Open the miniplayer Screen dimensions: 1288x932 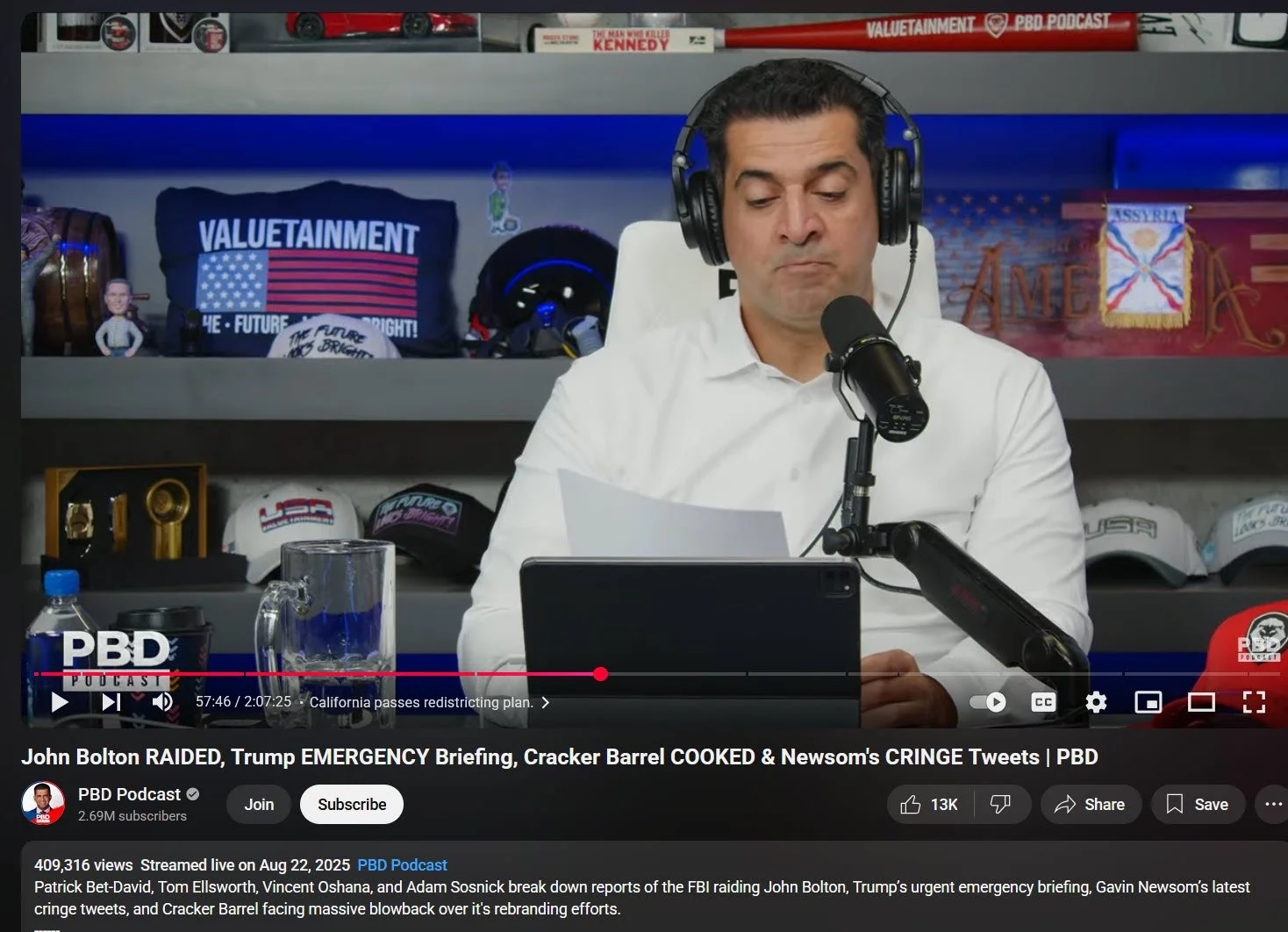pyautogui.click(x=1148, y=702)
